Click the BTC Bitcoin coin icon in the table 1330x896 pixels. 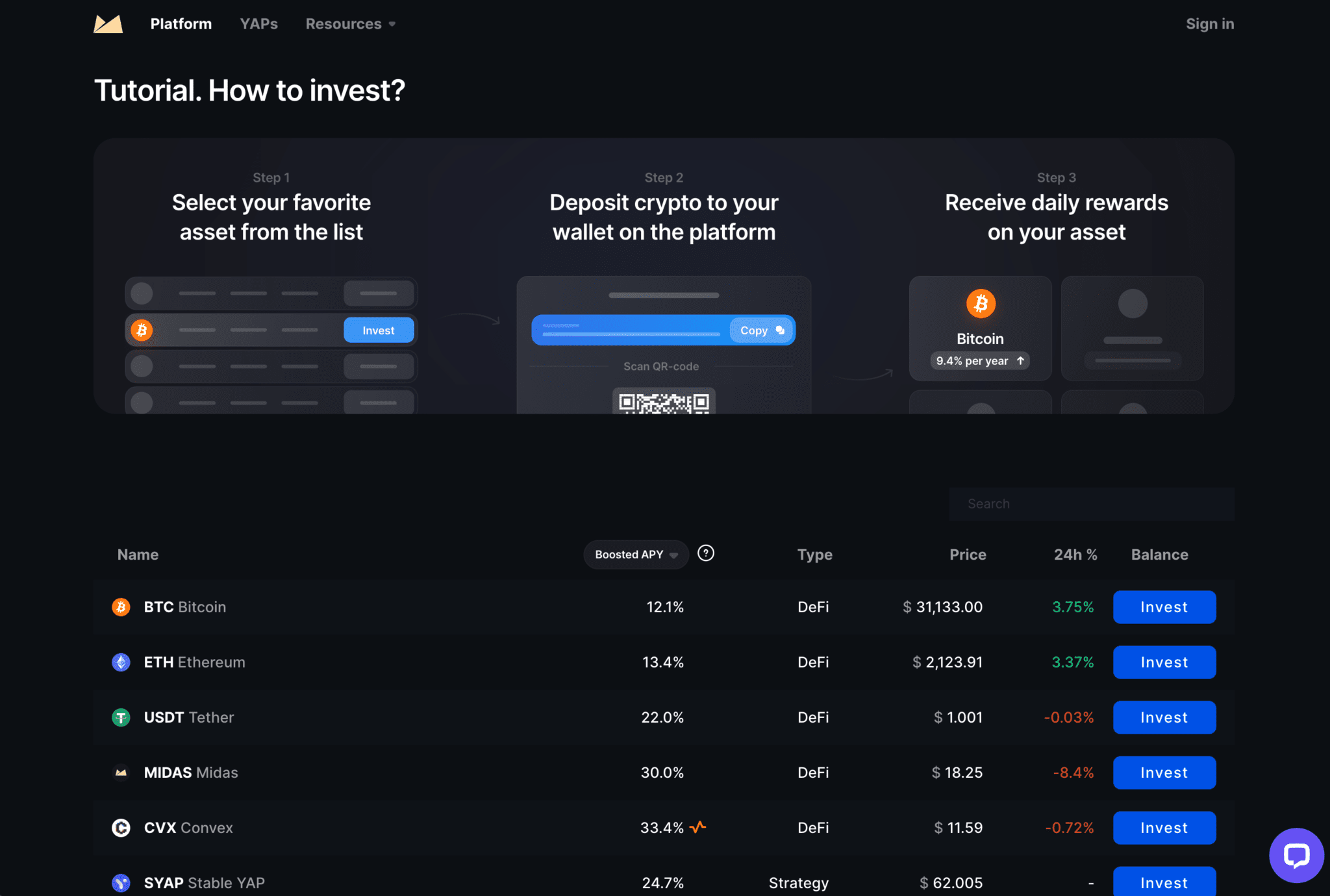[121, 607]
